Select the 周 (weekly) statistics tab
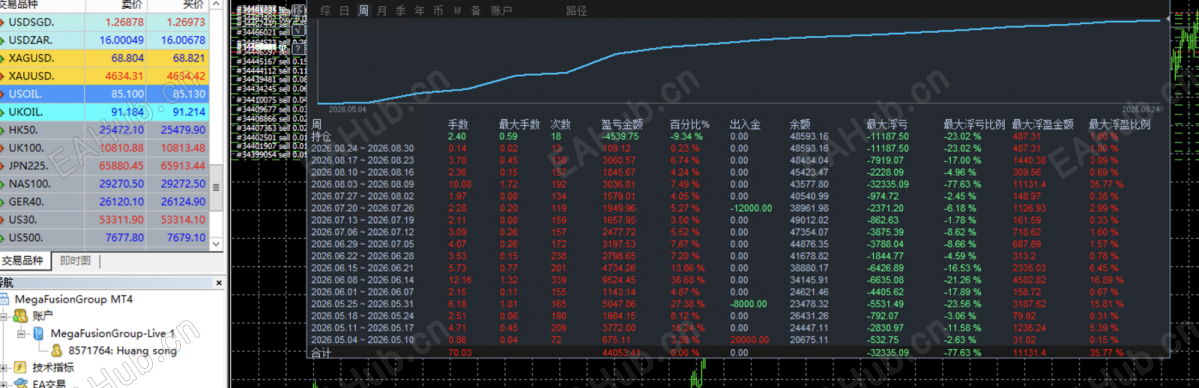 pos(363,11)
